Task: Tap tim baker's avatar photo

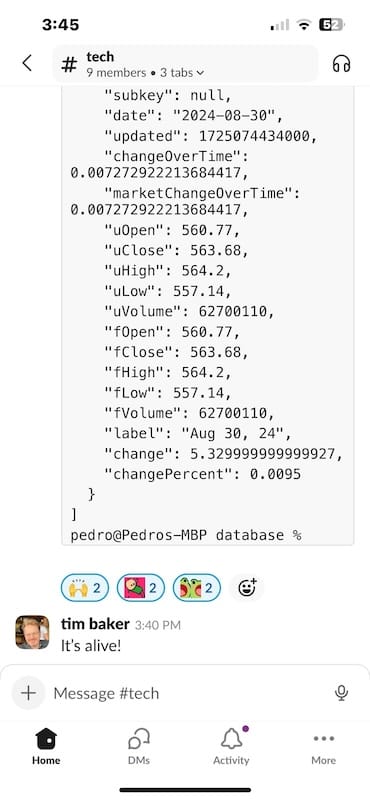Action: point(32,632)
